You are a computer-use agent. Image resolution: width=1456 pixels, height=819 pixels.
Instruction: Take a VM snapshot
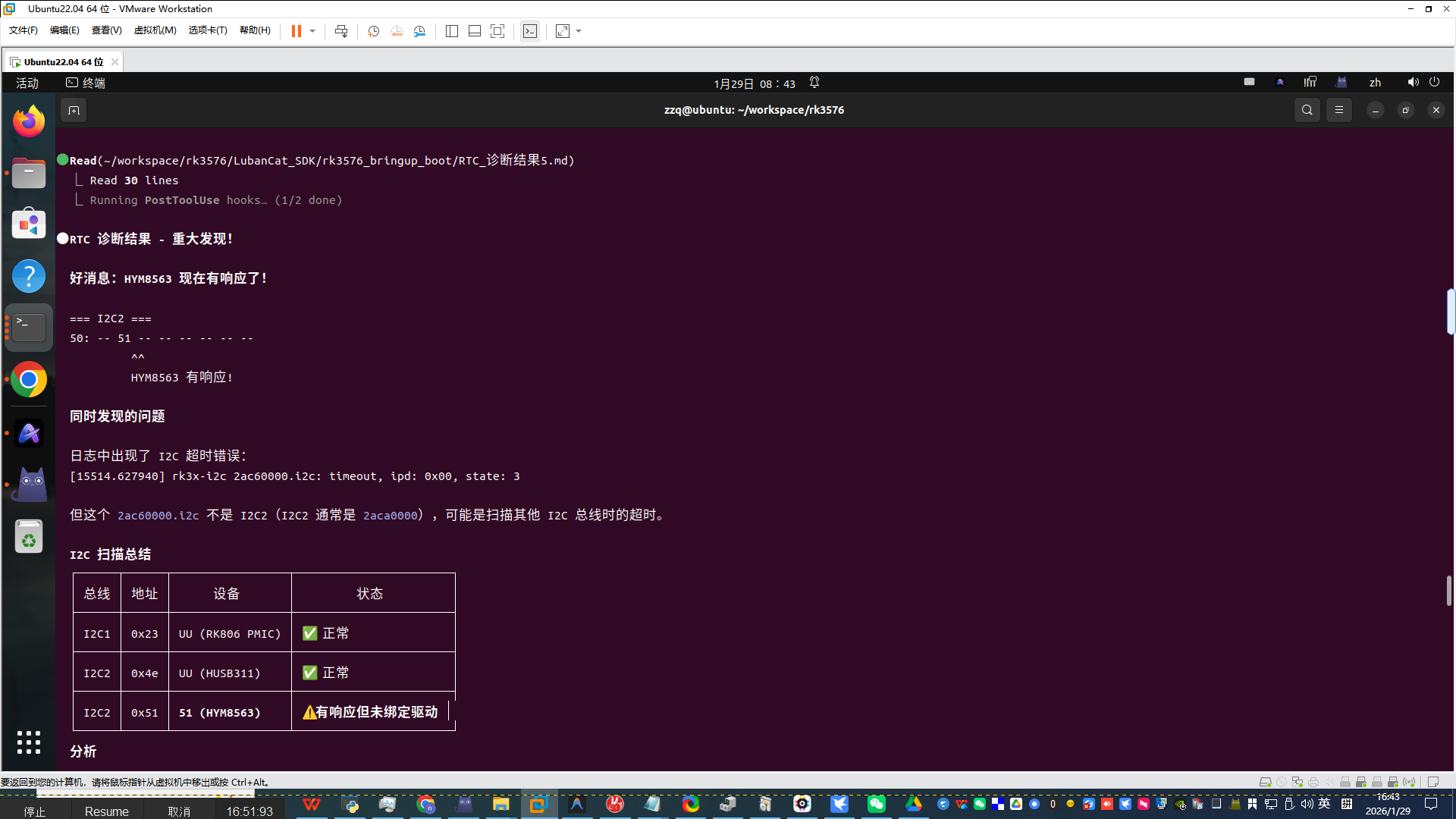[373, 31]
